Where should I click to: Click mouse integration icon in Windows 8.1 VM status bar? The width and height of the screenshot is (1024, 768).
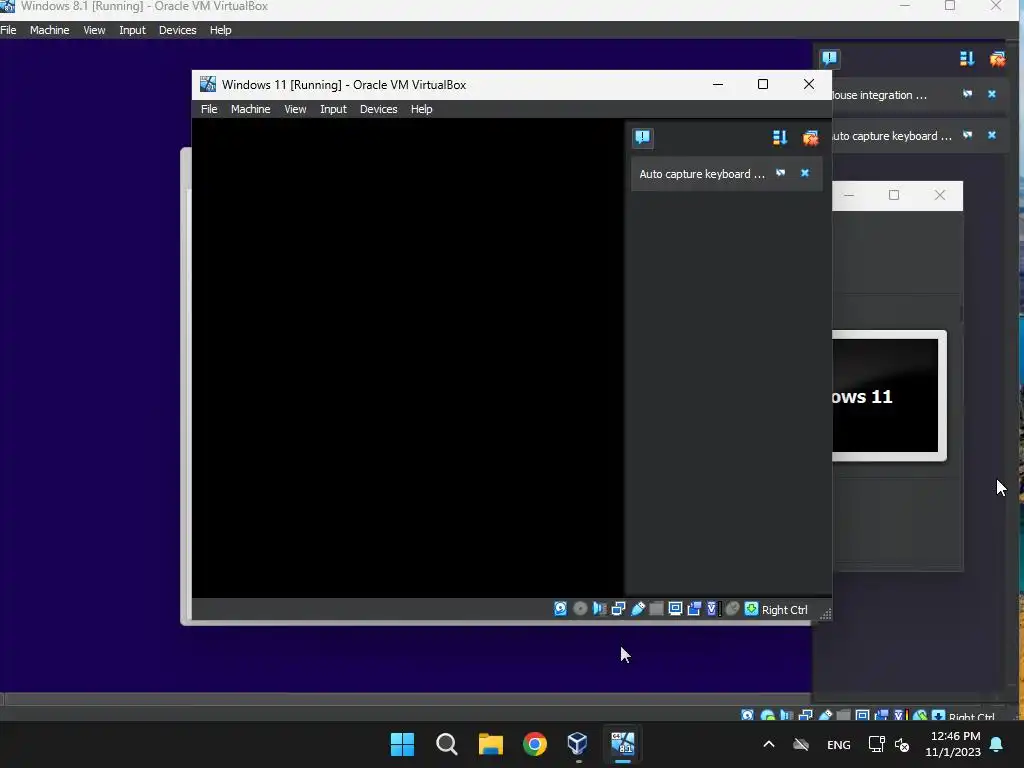click(x=920, y=716)
